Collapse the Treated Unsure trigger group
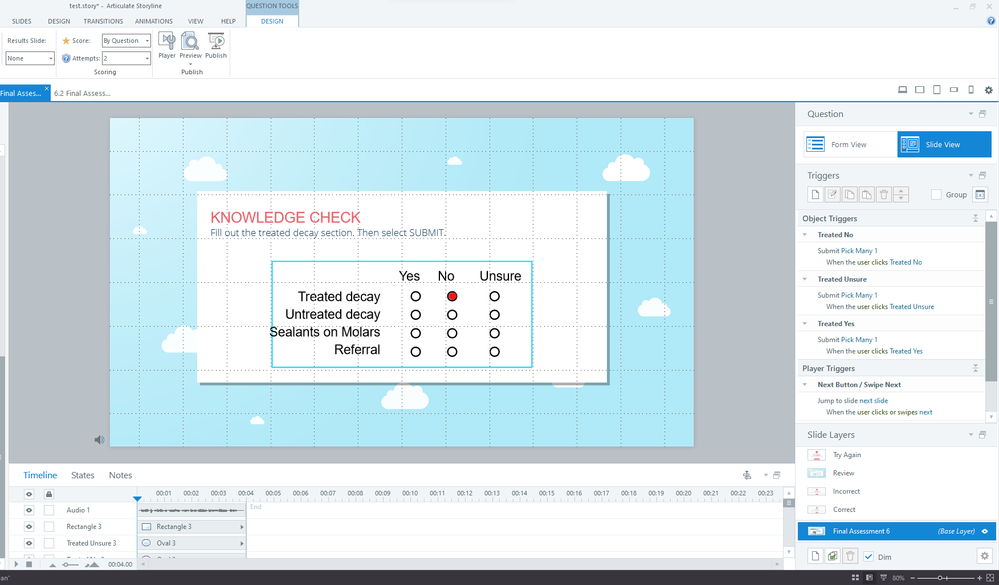The image size is (999, 585). (x=805, y=279)
